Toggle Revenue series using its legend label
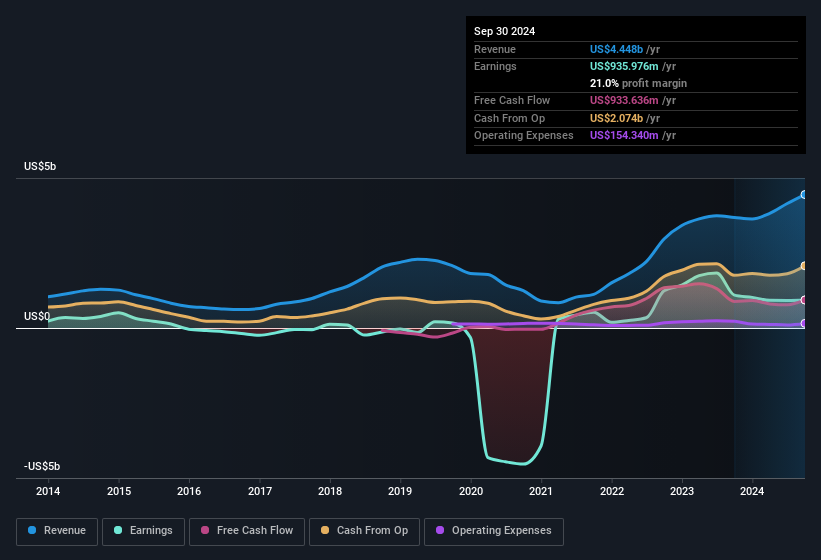This screenshot has height=560, width=821. [x=65, y=531]
